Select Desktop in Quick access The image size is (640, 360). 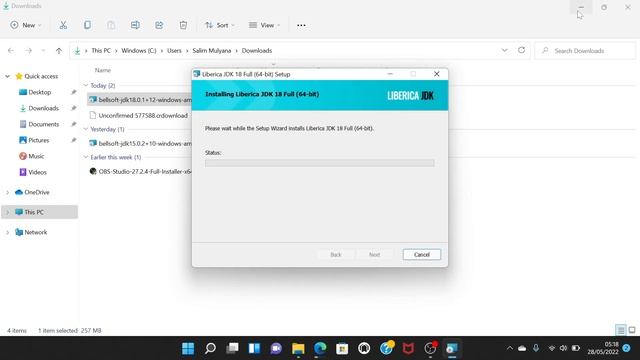40,92
